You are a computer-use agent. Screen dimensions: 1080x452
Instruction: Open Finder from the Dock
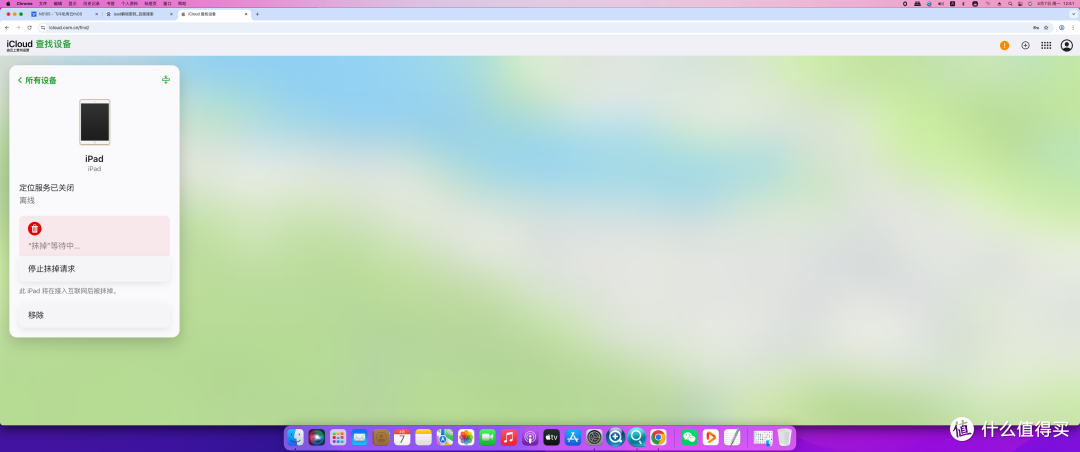tap(295, 437)
